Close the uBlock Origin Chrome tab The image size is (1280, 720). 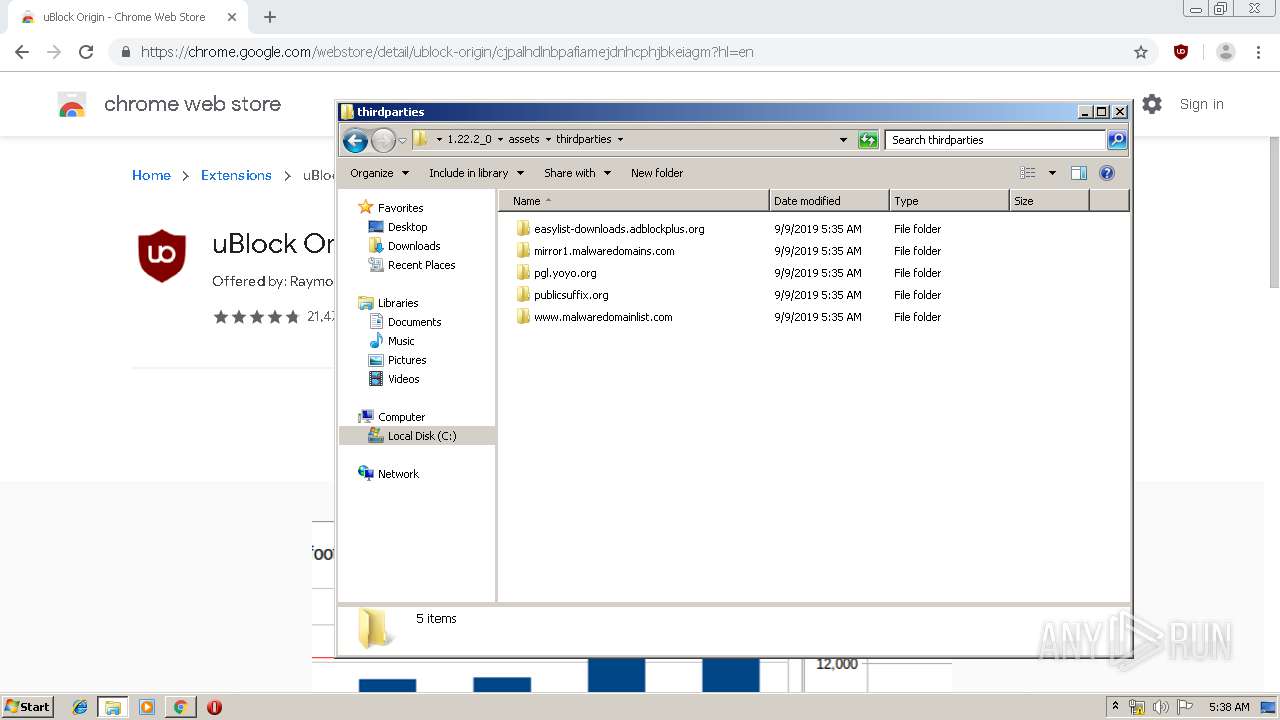(x=232, y=17)
